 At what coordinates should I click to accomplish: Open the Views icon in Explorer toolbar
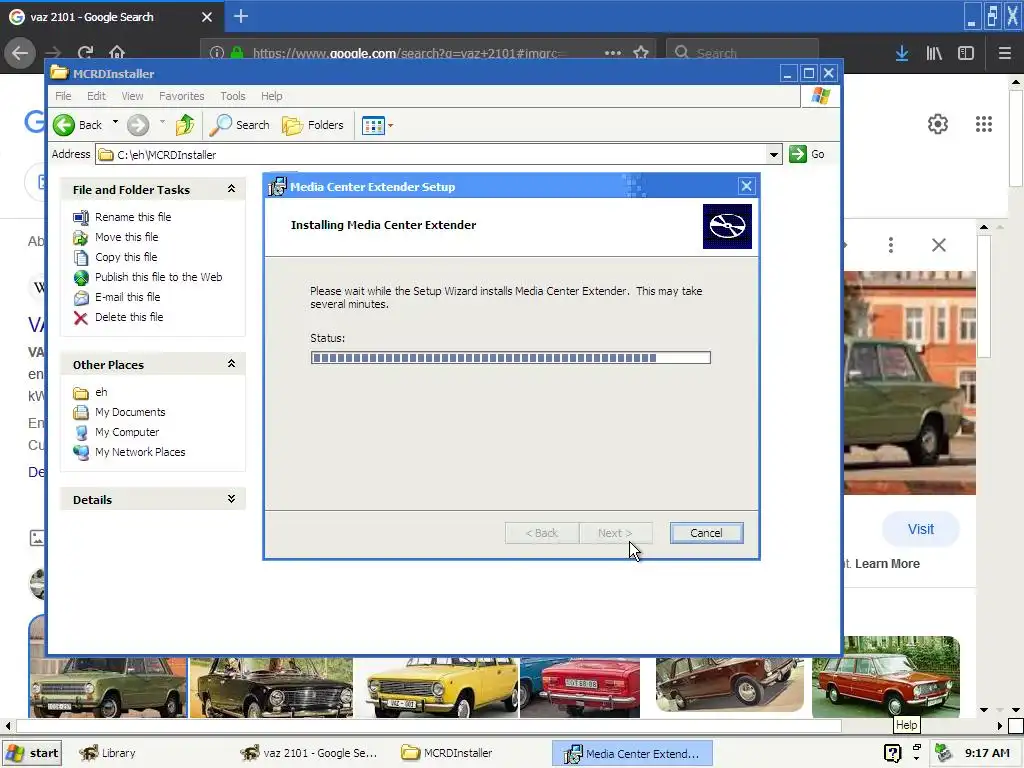(x=374, y=125)
